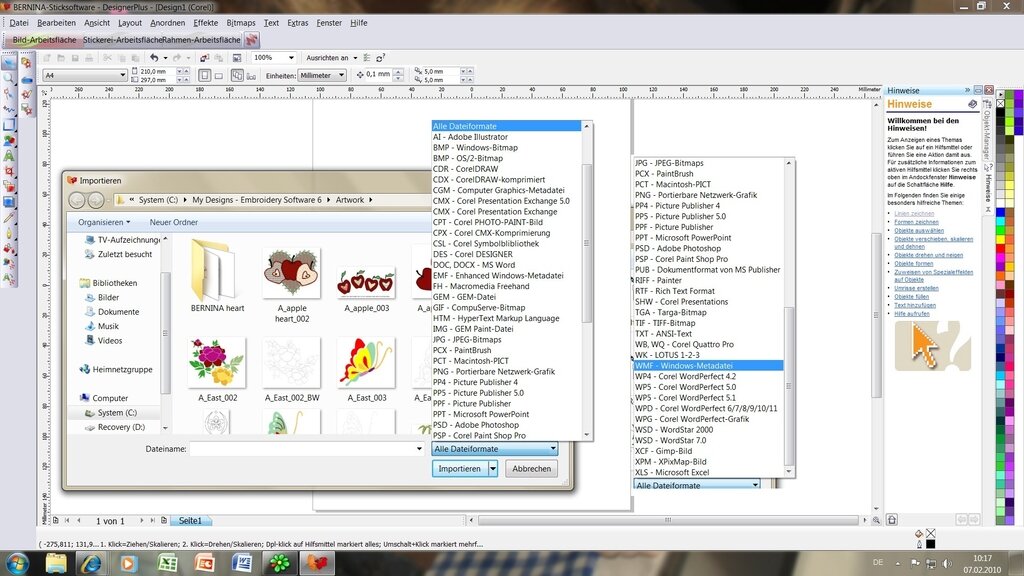Screen dimensions: 1024x576
Task: Click the back arrow in Importieren dialog
Action: (x=77, y=200)
